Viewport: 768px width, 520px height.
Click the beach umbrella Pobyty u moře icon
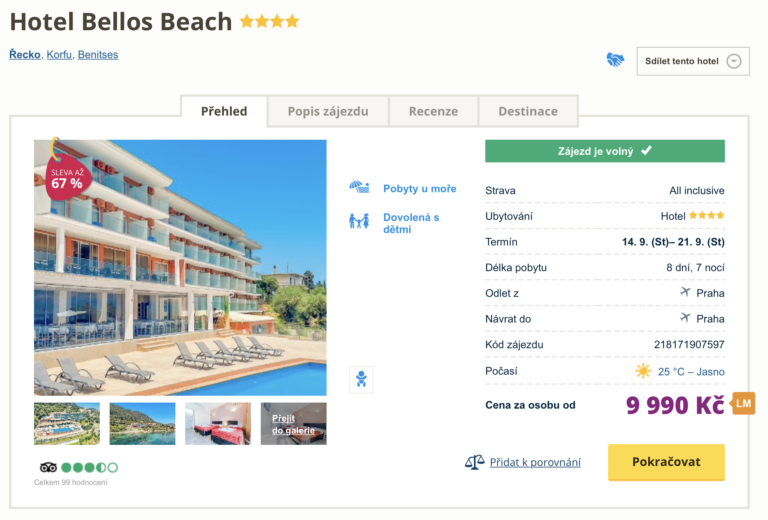pos(359,187)
